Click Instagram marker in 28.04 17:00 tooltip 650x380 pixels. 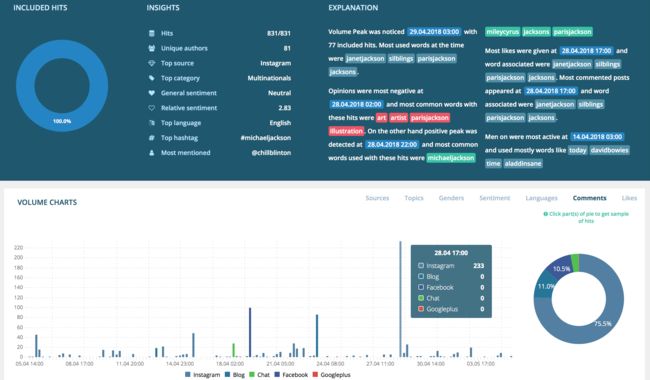coord(421,265)
